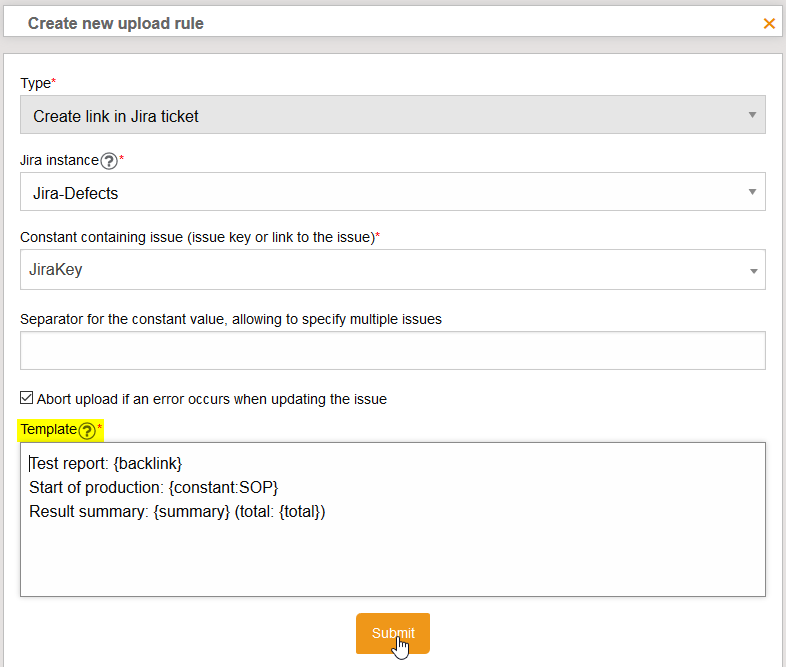Expand the Jira-Defects instance selection
786x667 pixels.
[x=380, y=193]
